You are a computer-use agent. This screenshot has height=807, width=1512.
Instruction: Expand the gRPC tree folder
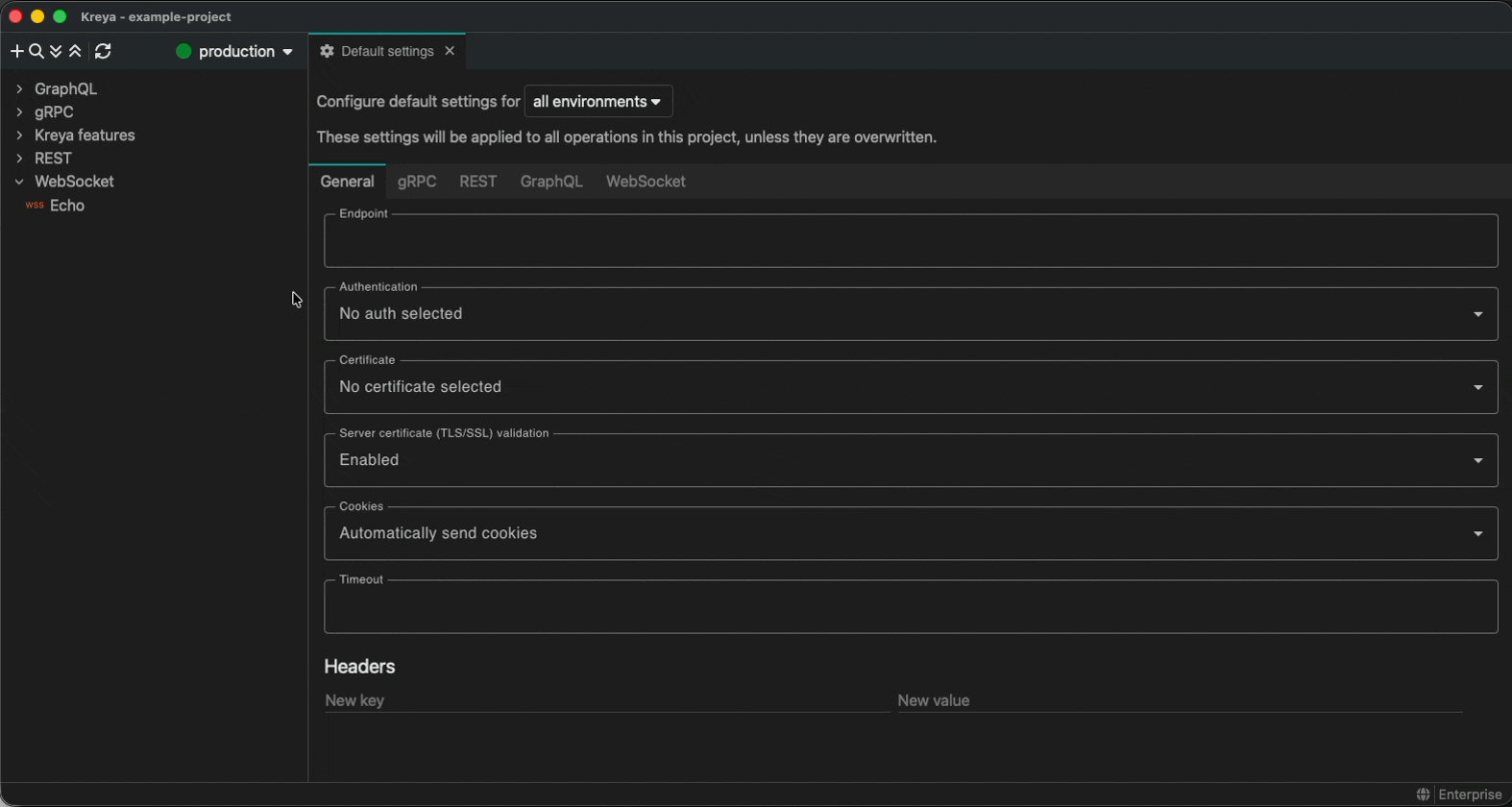click(x=19, y=111)
